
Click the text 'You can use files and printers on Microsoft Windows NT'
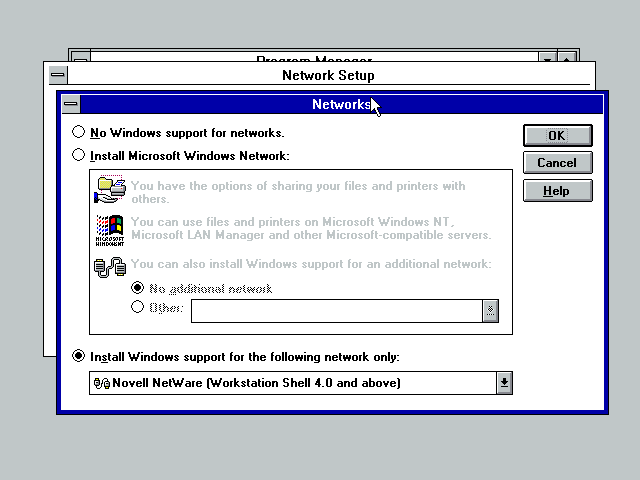290,222
